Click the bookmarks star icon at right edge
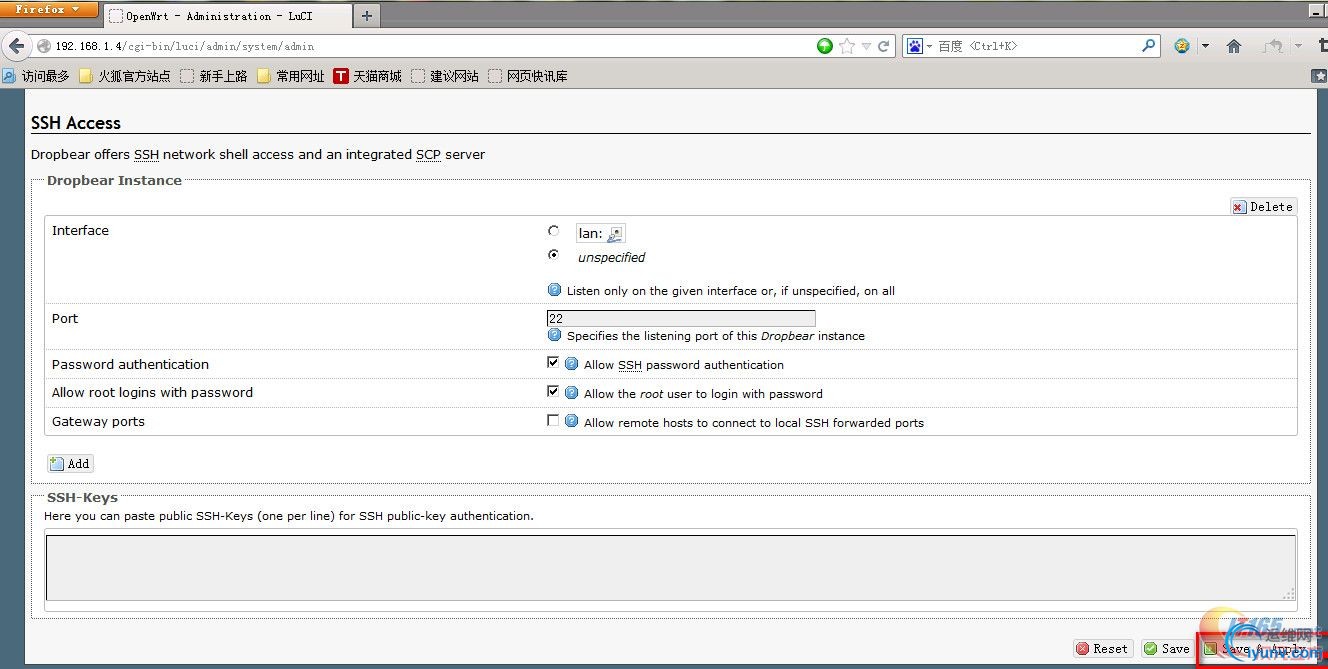The image size is (1328, 669). 1320,75
